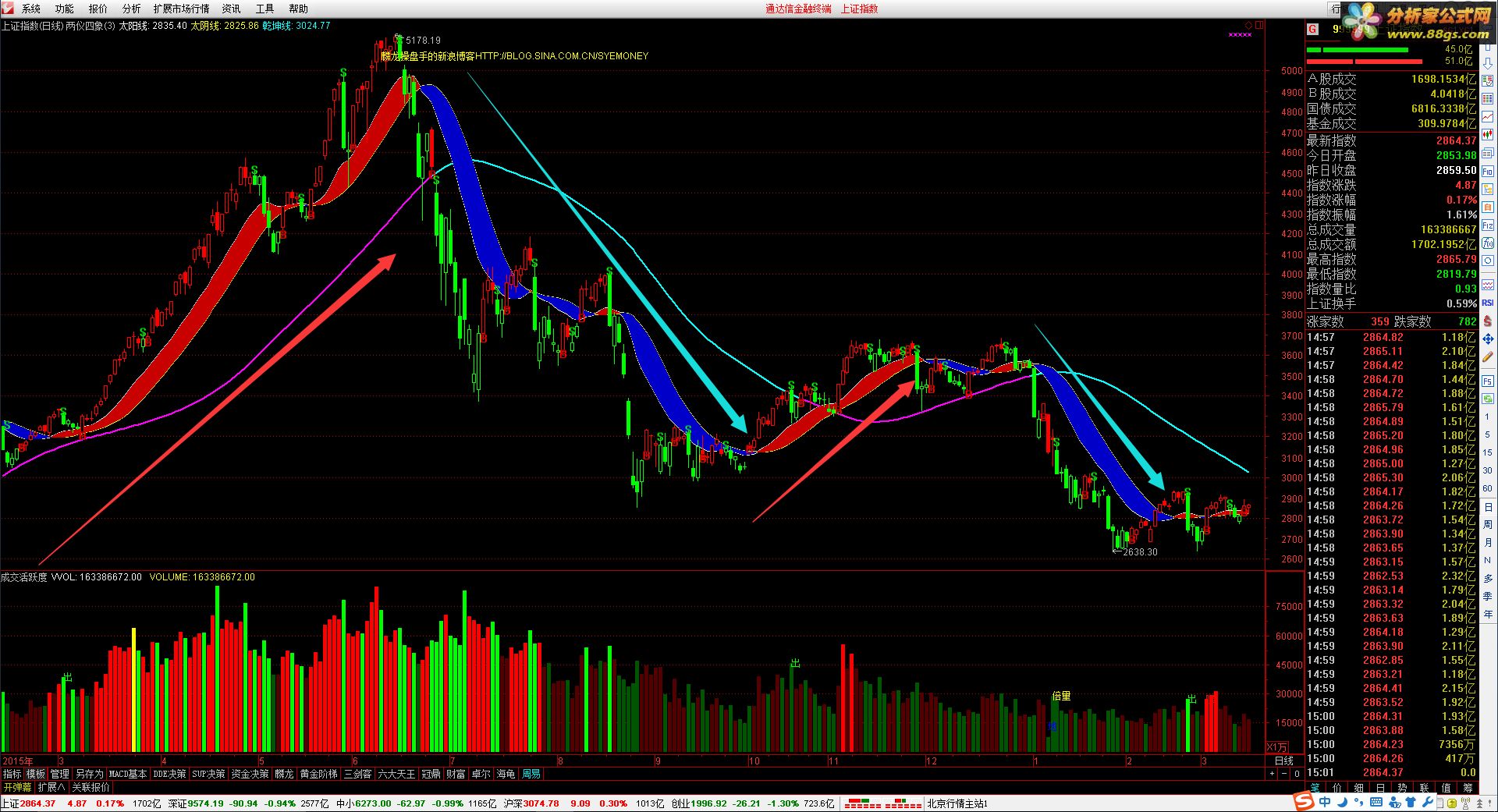Click the trend line chart icon in right toolbar

[1488, 117]
